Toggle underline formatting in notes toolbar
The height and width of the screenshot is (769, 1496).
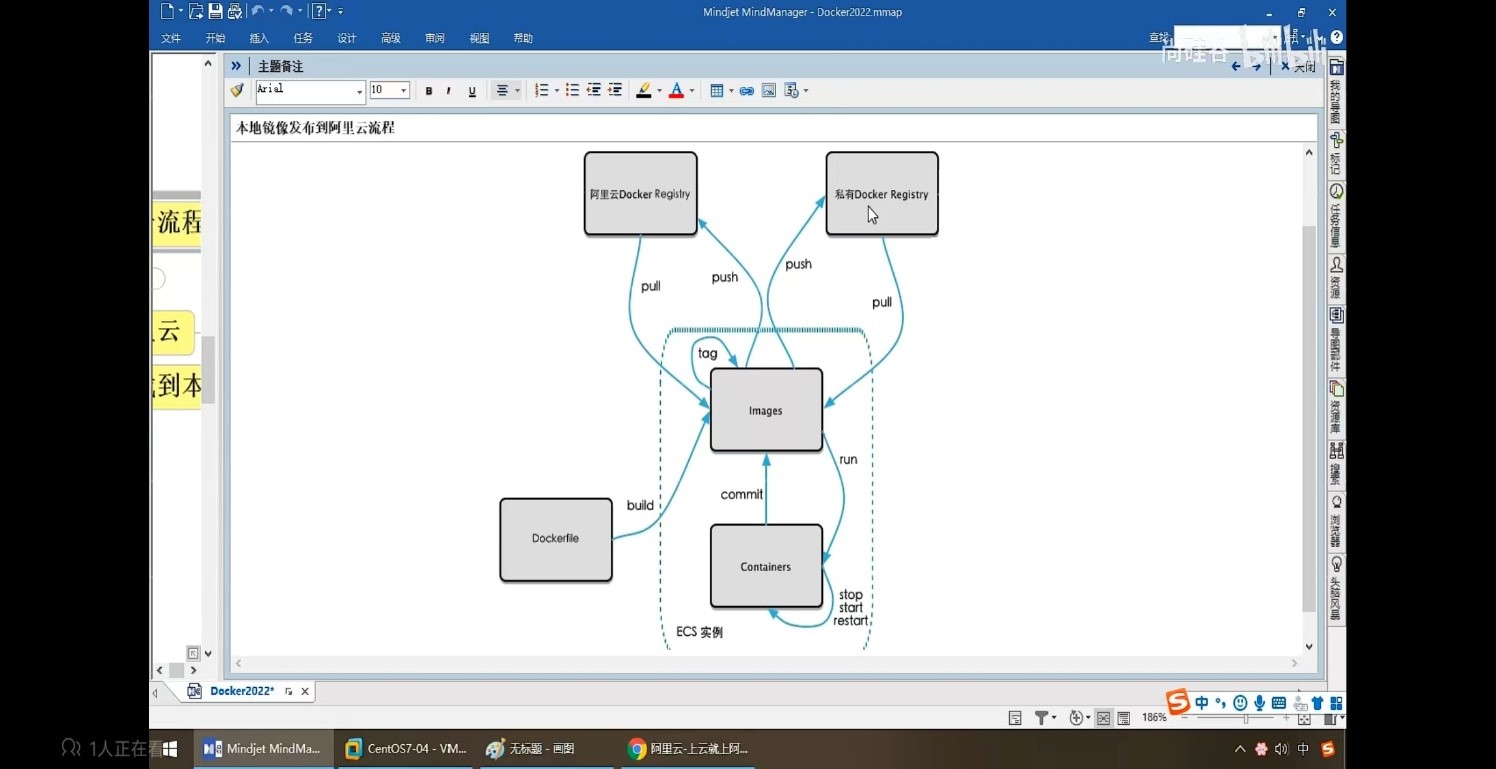pyautogui.click(x=472, y=91)
